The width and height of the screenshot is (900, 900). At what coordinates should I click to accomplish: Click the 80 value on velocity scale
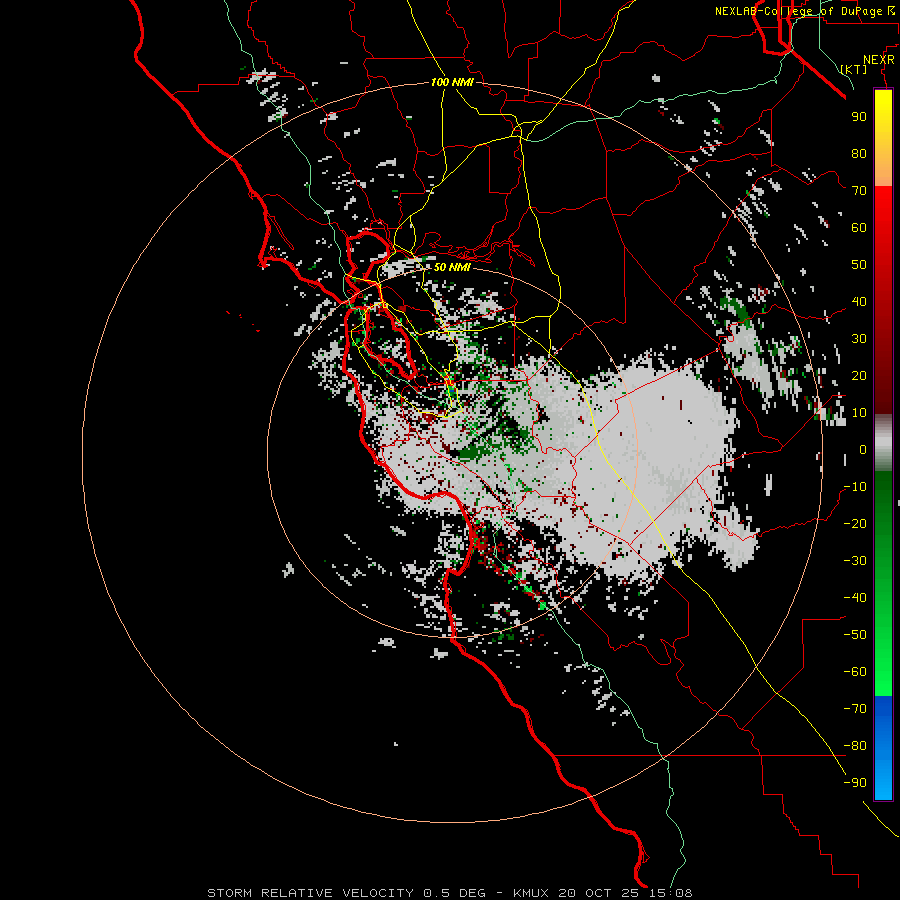coord(859,153)
